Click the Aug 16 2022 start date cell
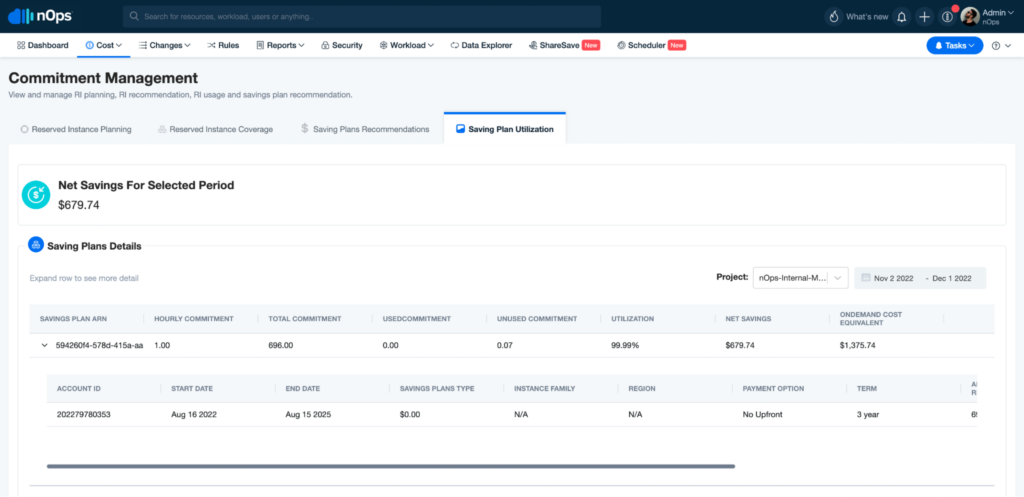Viewport: 1024px width, 497px height. [x=192, y=415]
